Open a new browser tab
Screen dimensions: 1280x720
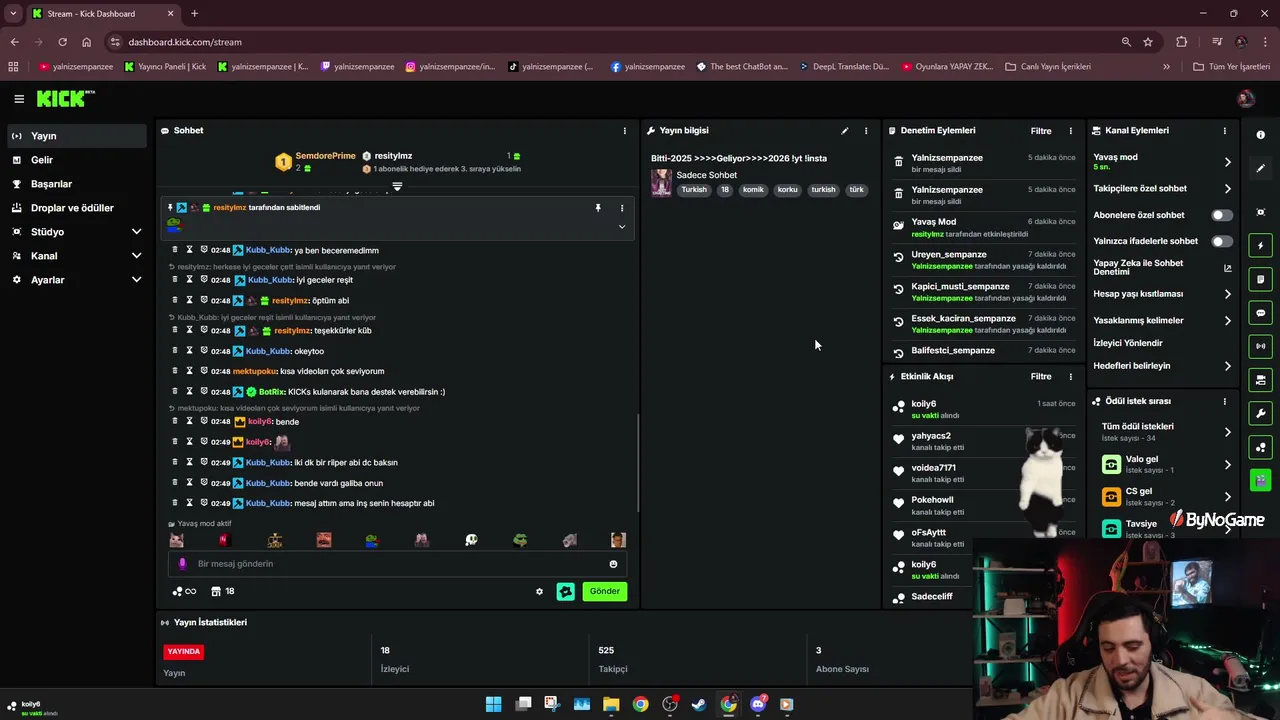pyautogui.click(x=194, y=14)
